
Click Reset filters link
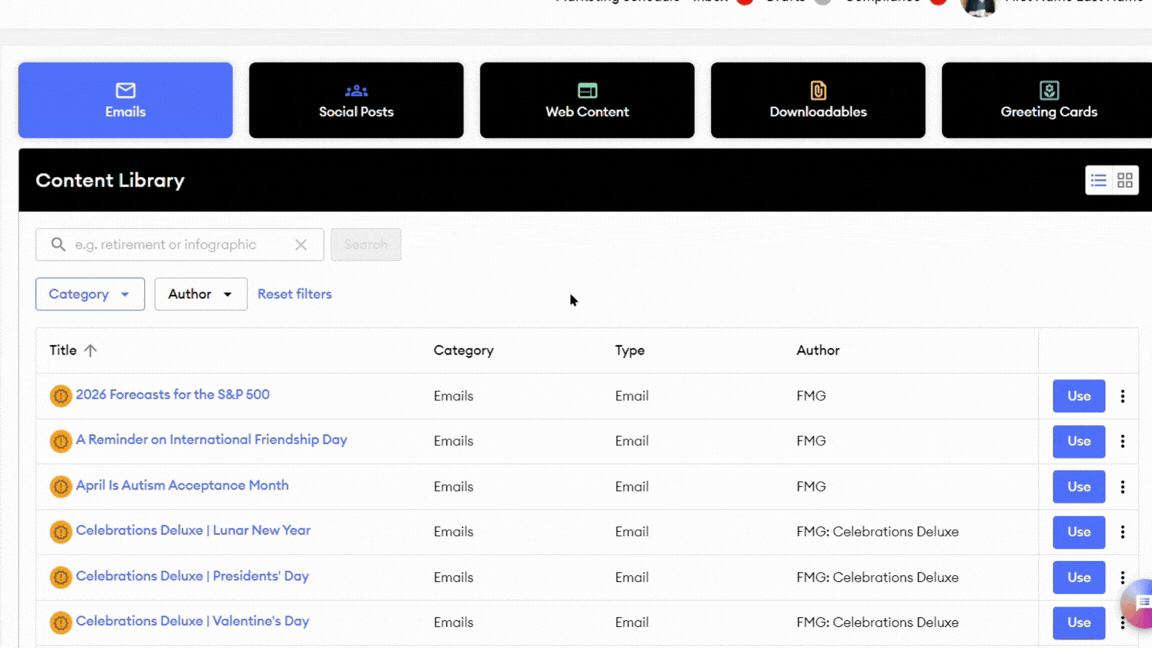(x=294, y=294)
